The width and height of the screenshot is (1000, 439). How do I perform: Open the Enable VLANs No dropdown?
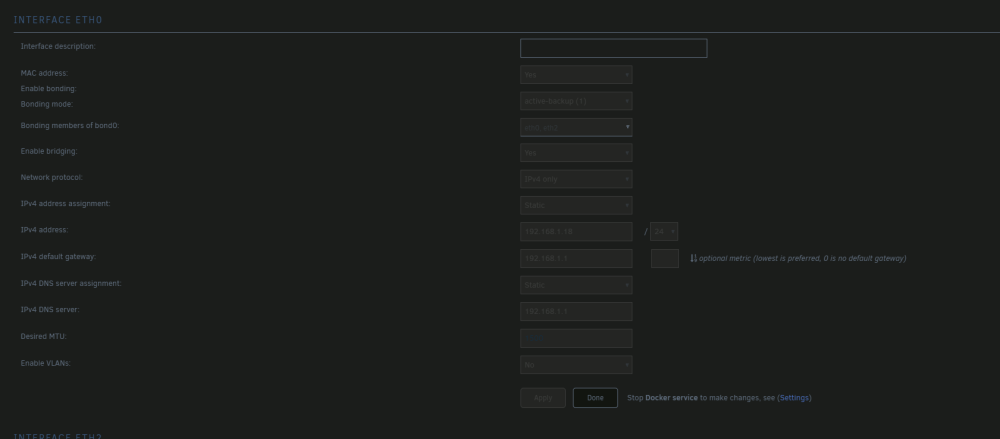576,365
